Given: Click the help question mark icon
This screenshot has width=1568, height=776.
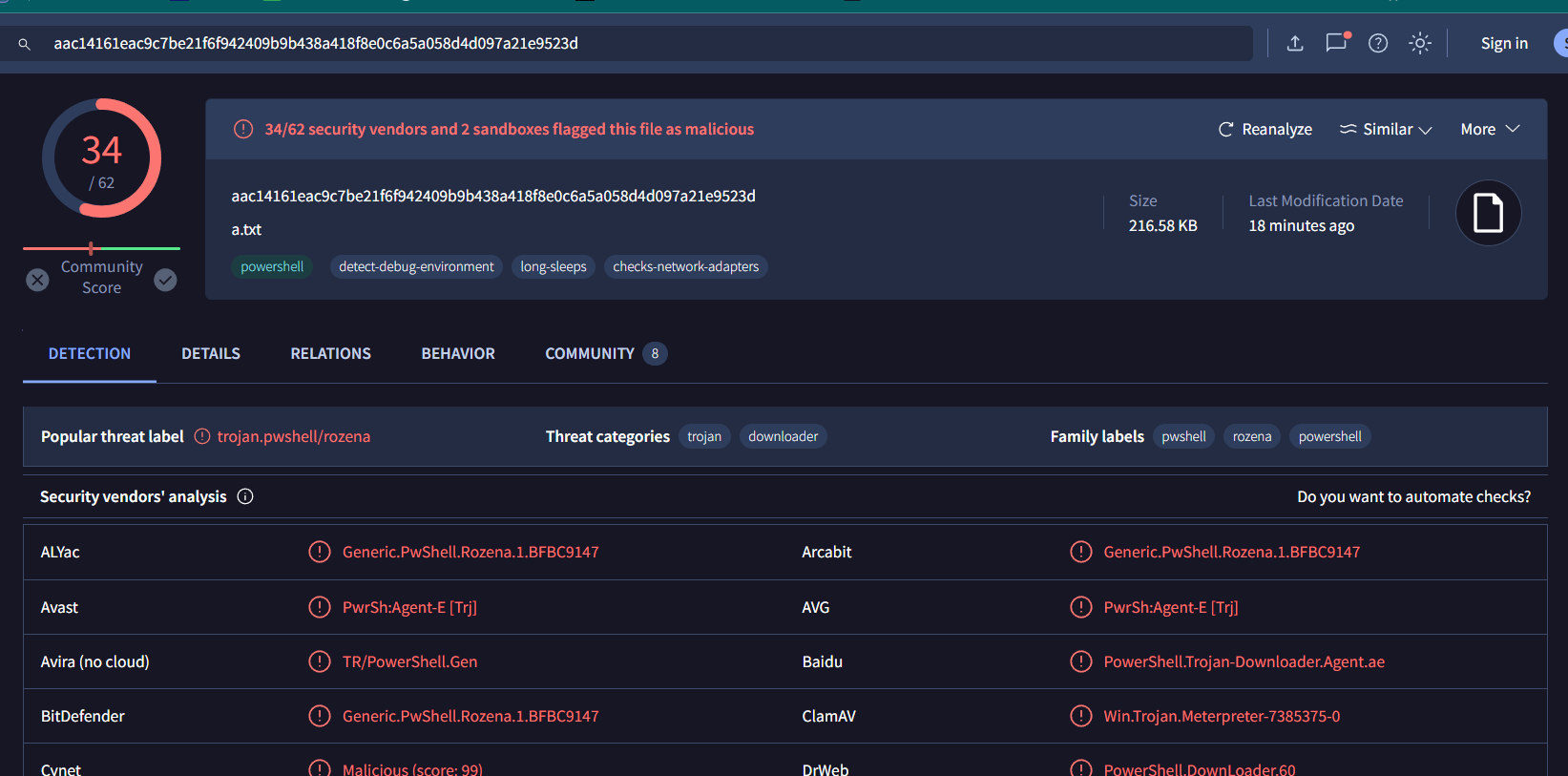Looking at the screenshot, I should 1378,43.
